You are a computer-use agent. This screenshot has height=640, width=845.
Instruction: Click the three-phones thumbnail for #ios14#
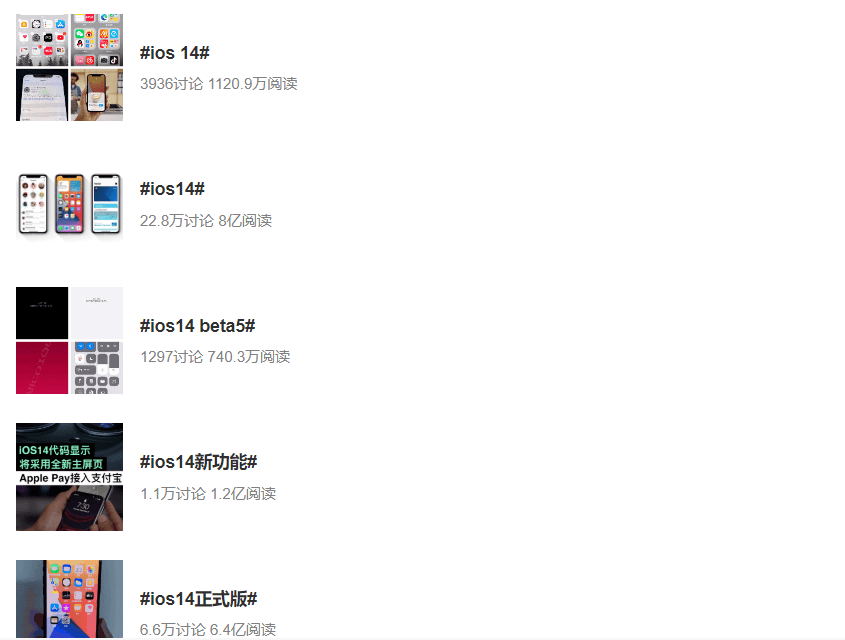point(70,204)
